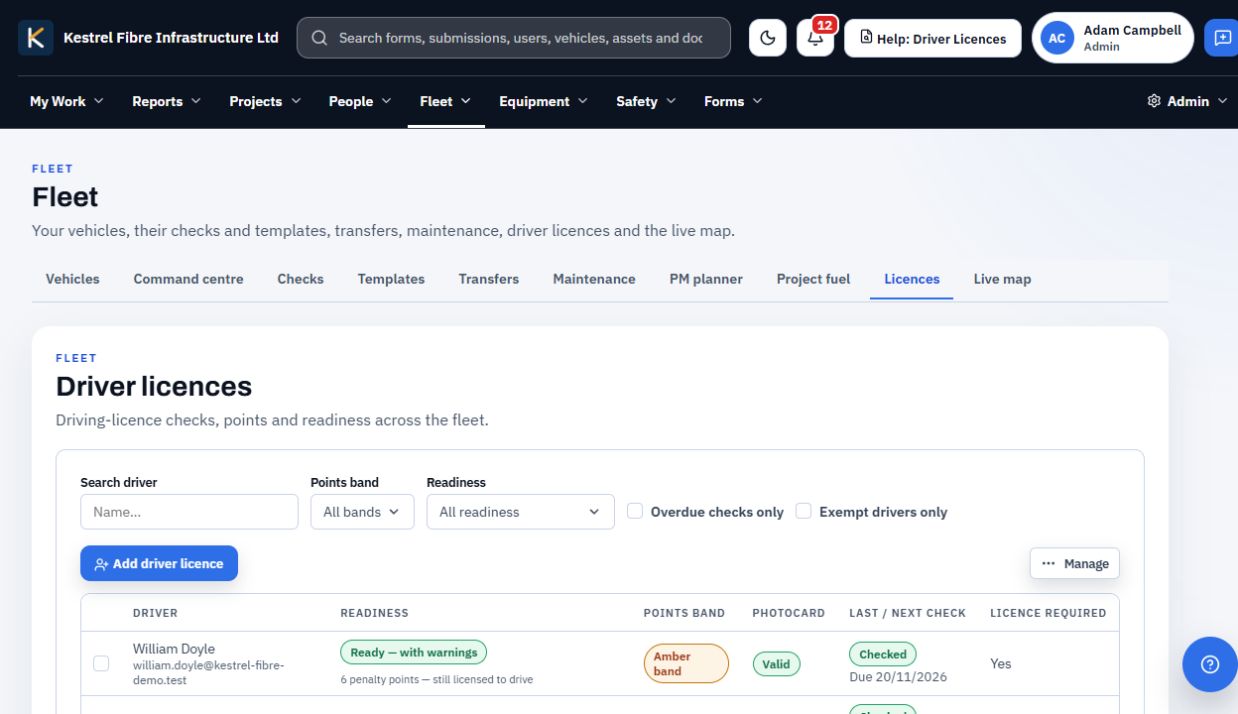Click Kestrel Fibre Infrastructure Ltd title

(171, 38)
